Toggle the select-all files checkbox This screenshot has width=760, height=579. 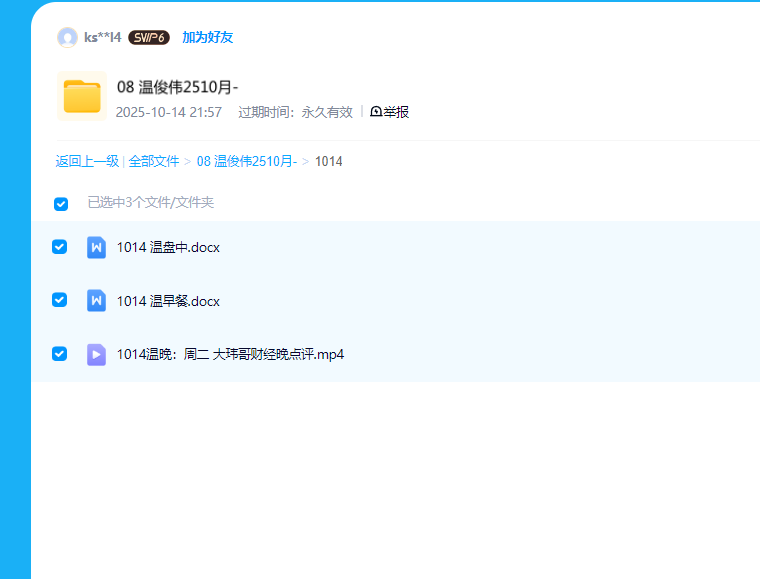click(61, 204)
